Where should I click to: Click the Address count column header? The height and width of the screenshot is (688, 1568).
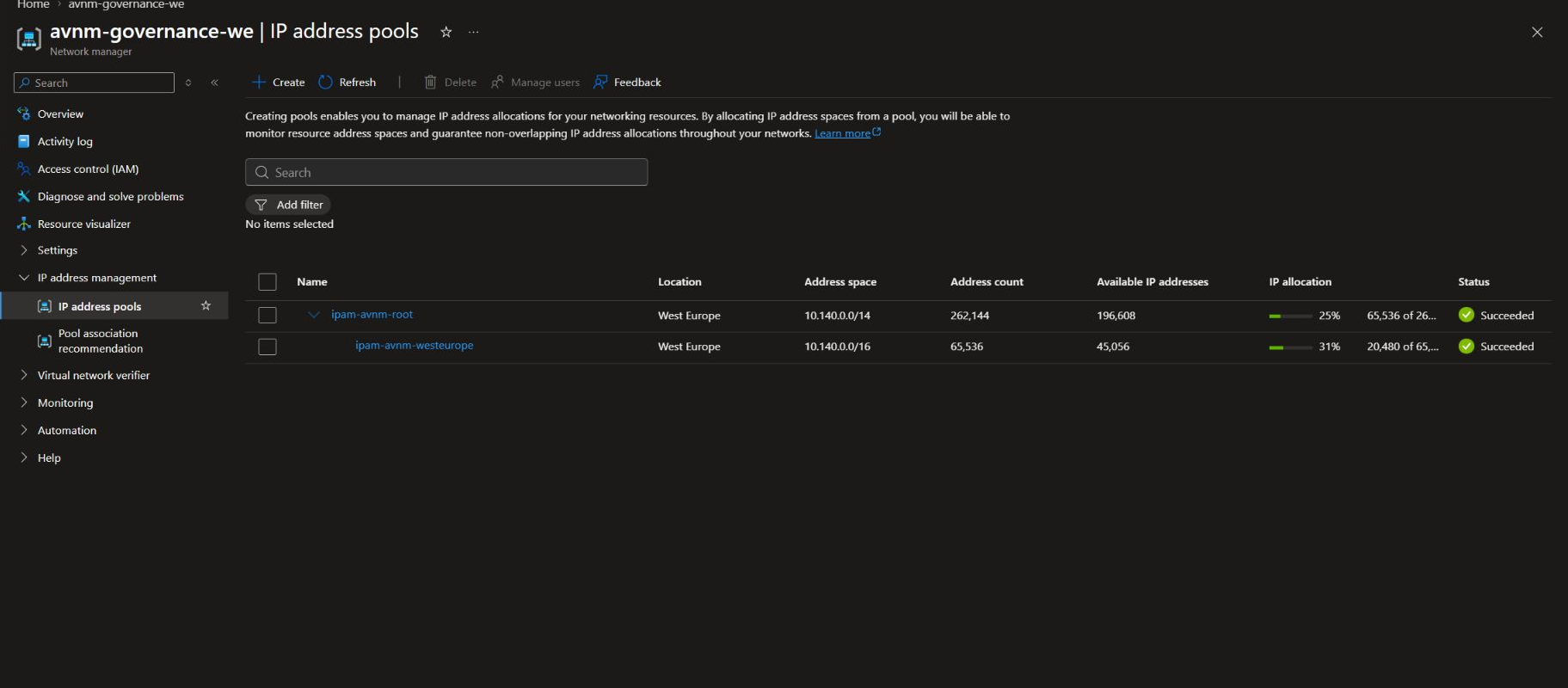point(987,282)
